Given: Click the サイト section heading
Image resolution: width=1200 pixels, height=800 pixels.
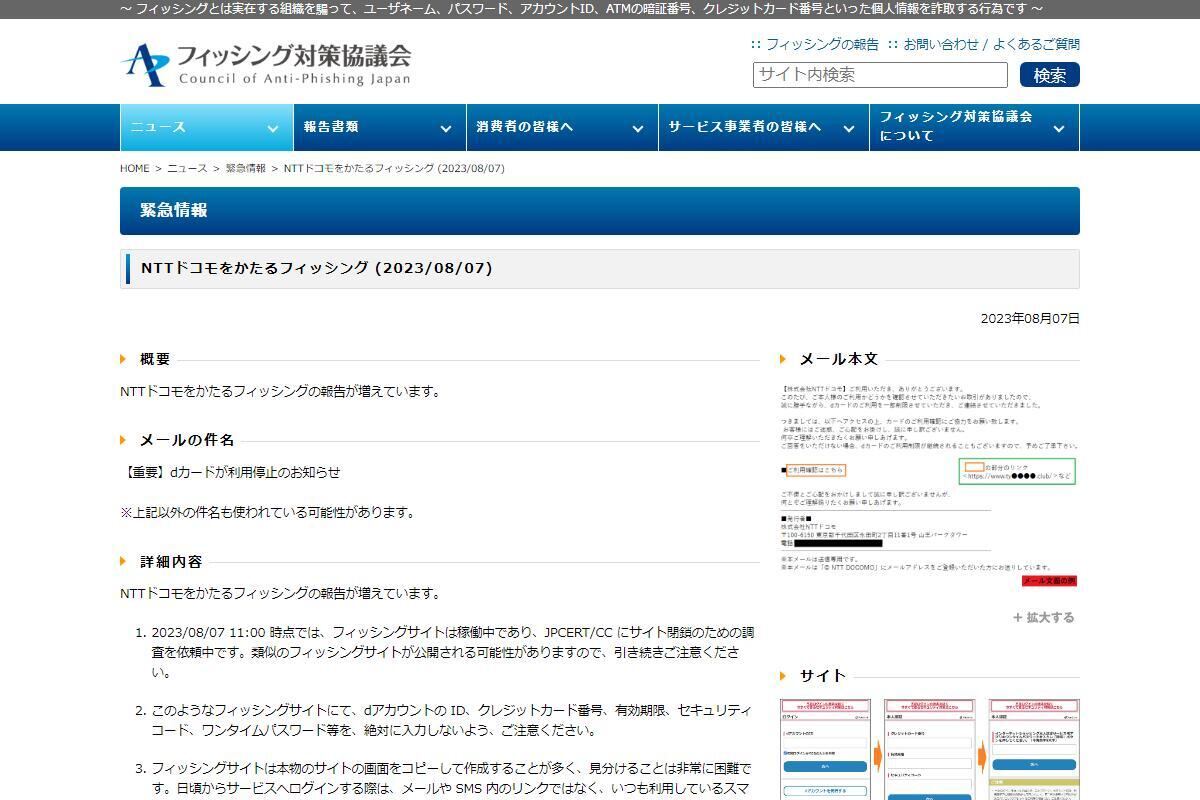Looking at the screenshot, I should (x=823, y=675).
